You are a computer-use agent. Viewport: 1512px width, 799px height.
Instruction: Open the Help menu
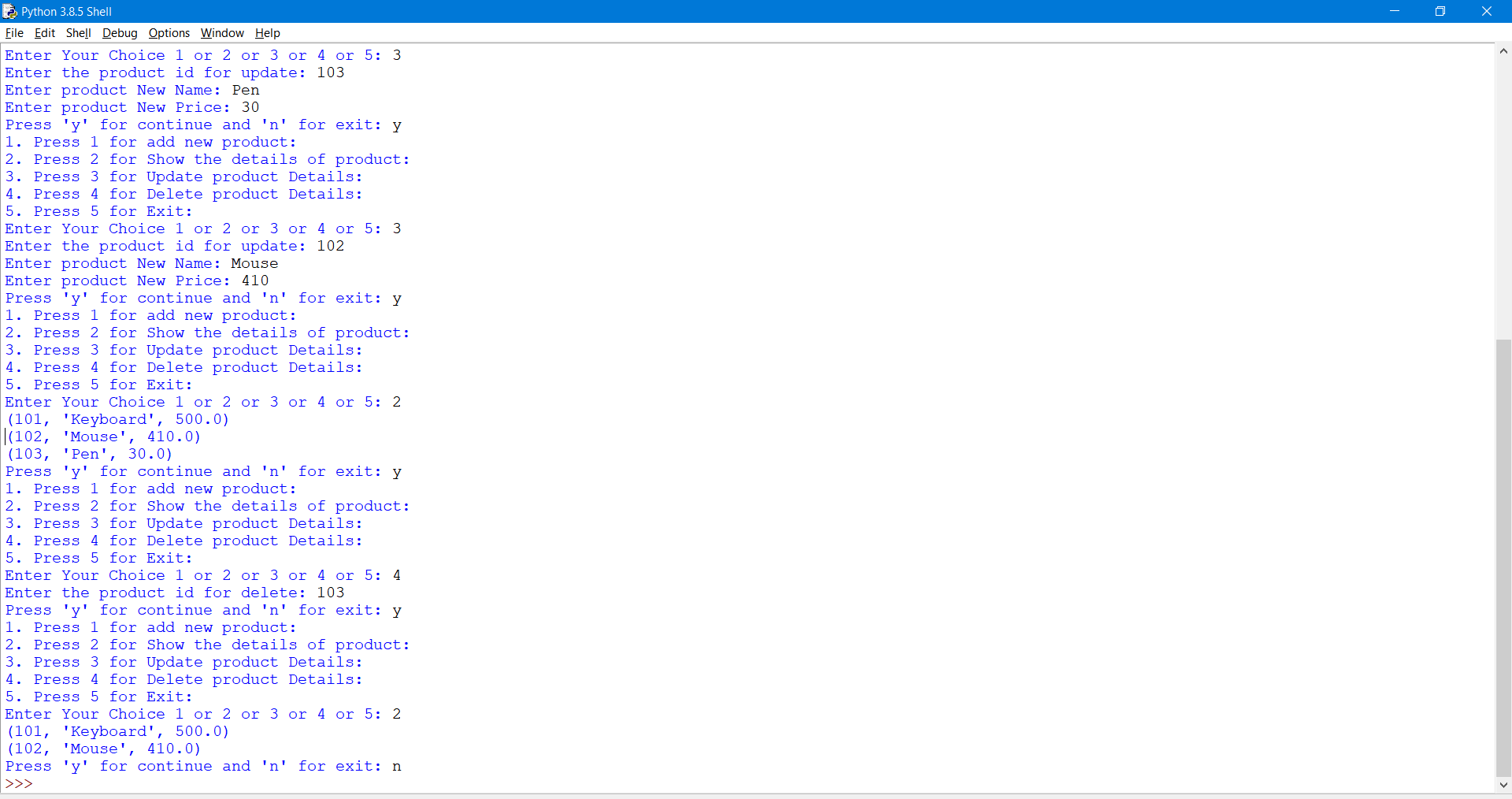(x=267, y=33)
